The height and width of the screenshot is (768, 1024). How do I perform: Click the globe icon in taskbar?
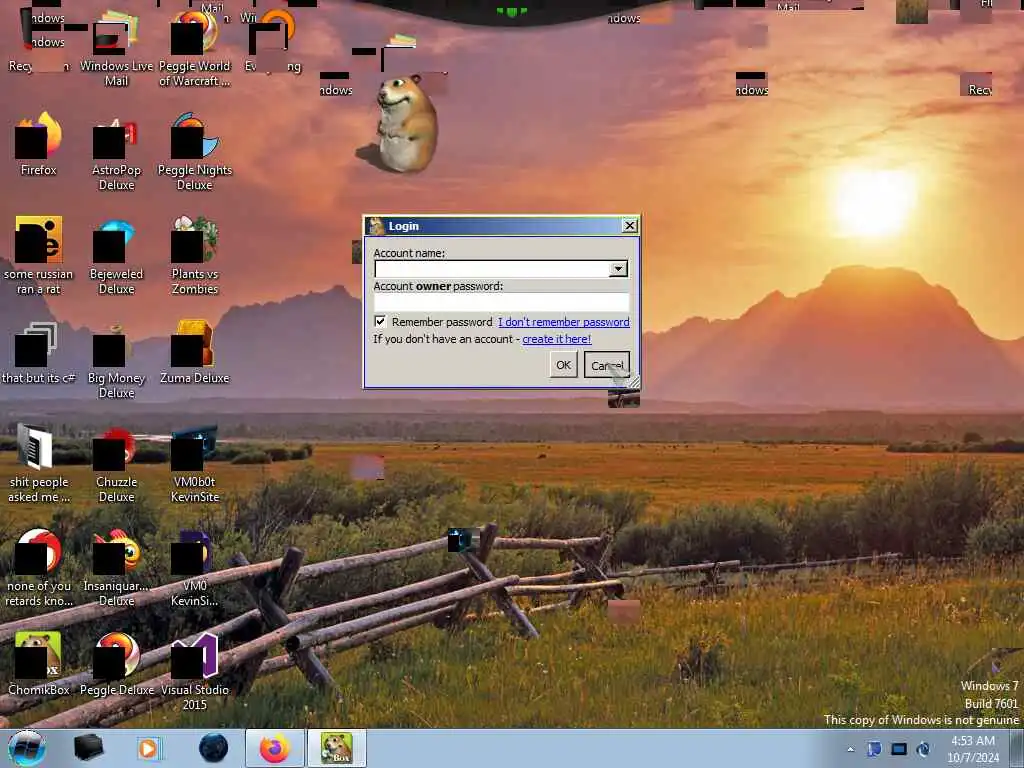214,748
